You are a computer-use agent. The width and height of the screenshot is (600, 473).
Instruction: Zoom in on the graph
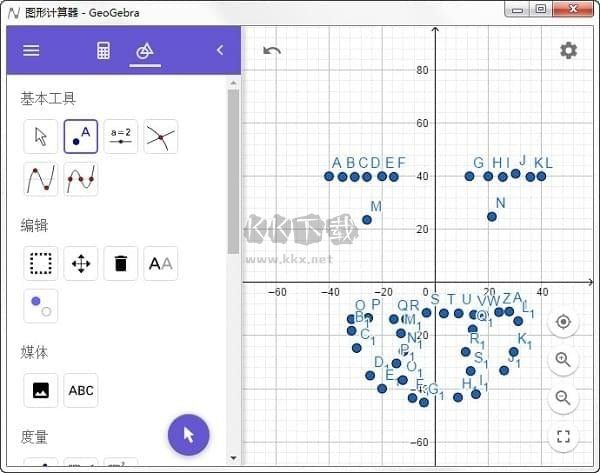click(563, 360)
